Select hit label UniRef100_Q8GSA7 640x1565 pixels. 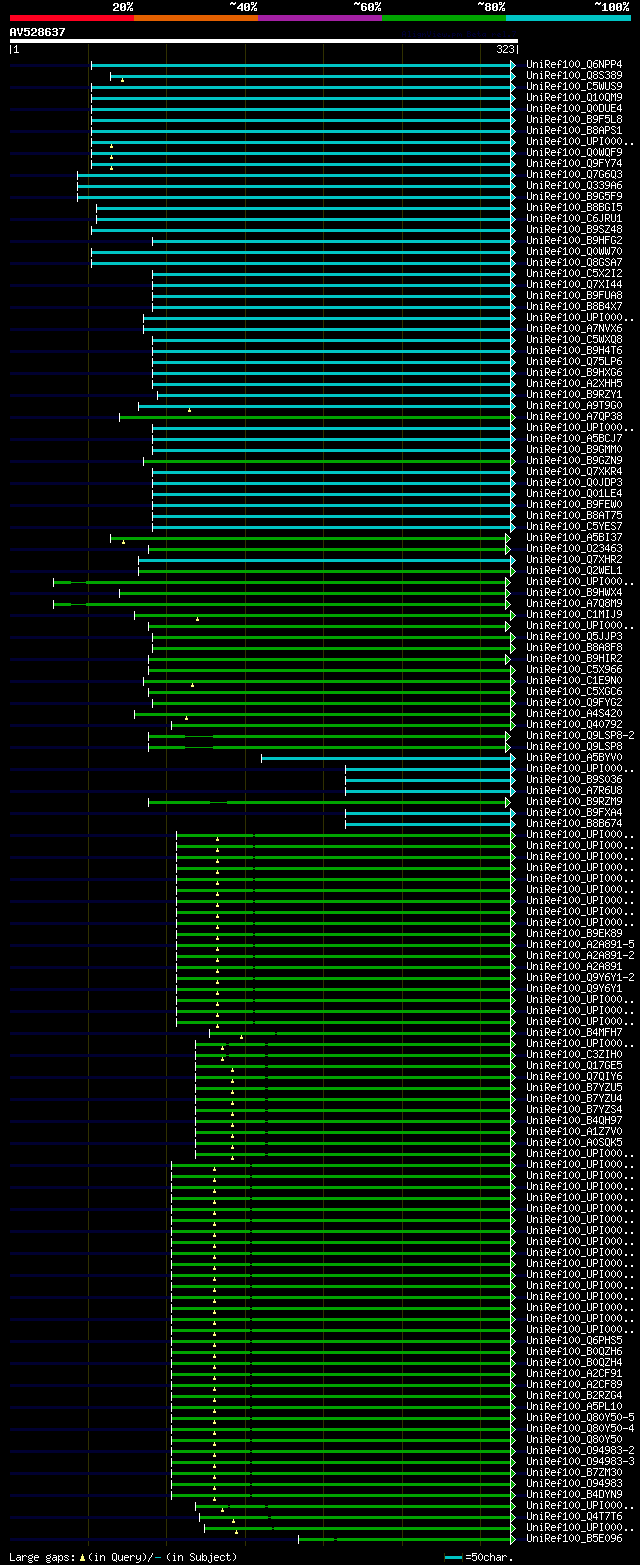click(574, 263)
